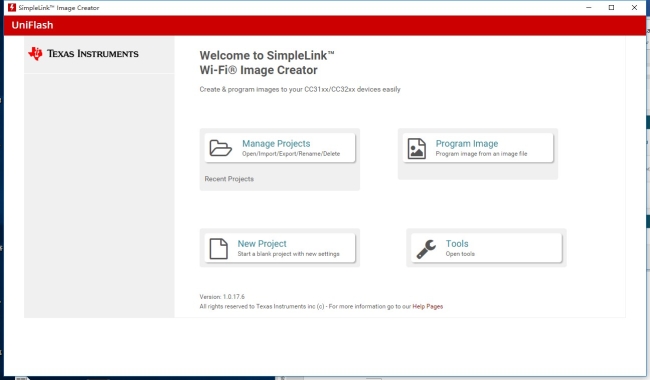Click the 'Open tools' subtitle text

click(x=460, y=254)
